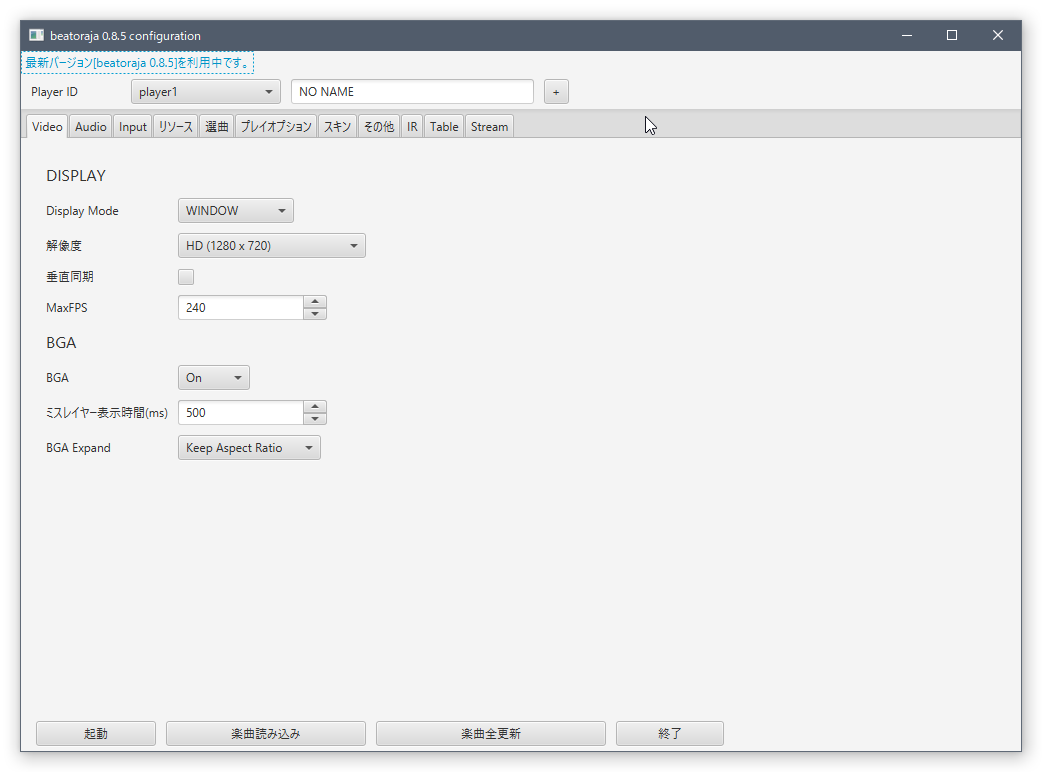
Task: Open the BGA On dropdown
Action: [213, 378]
